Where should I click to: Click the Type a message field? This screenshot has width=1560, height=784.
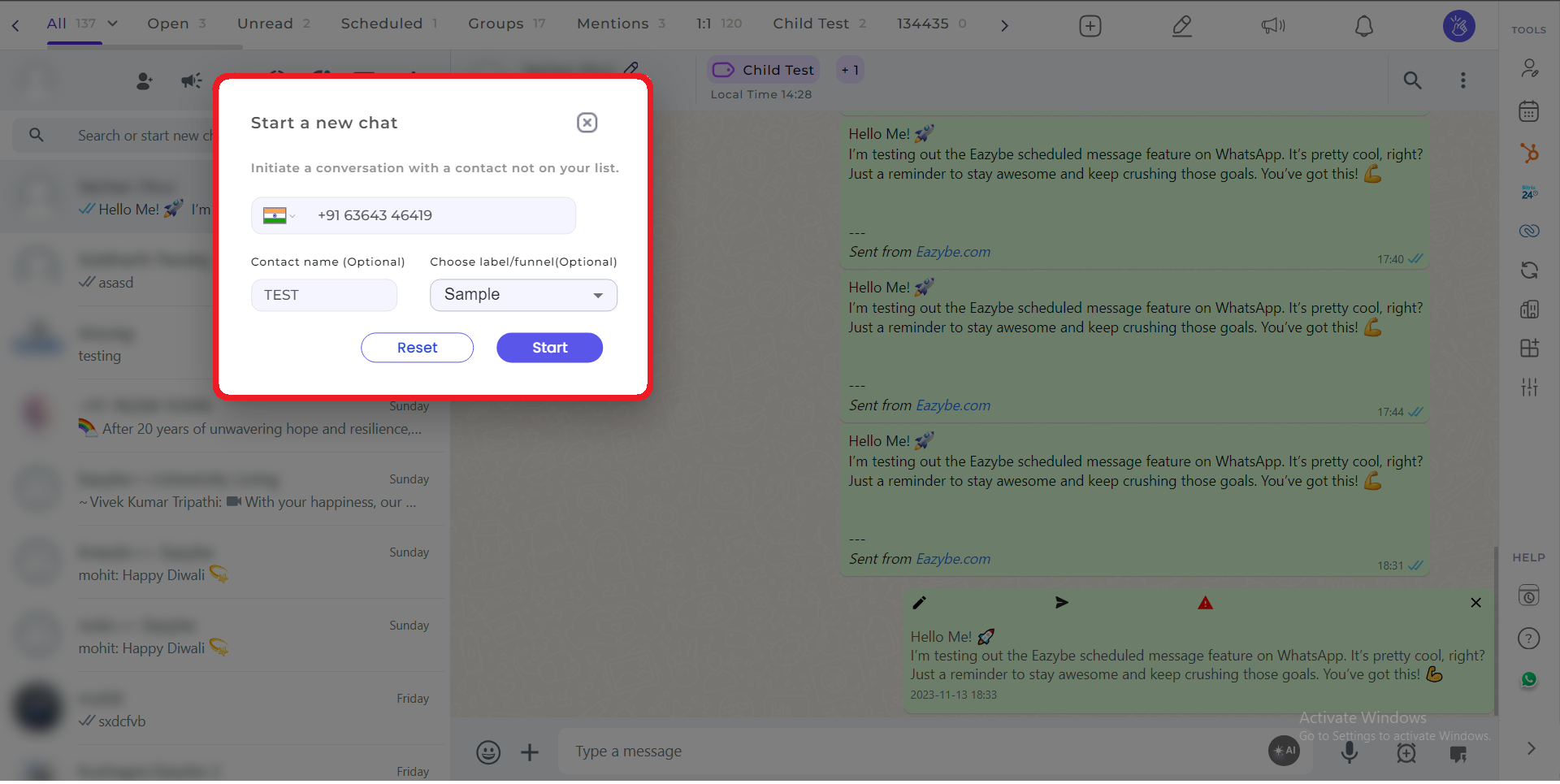(910, 752)
